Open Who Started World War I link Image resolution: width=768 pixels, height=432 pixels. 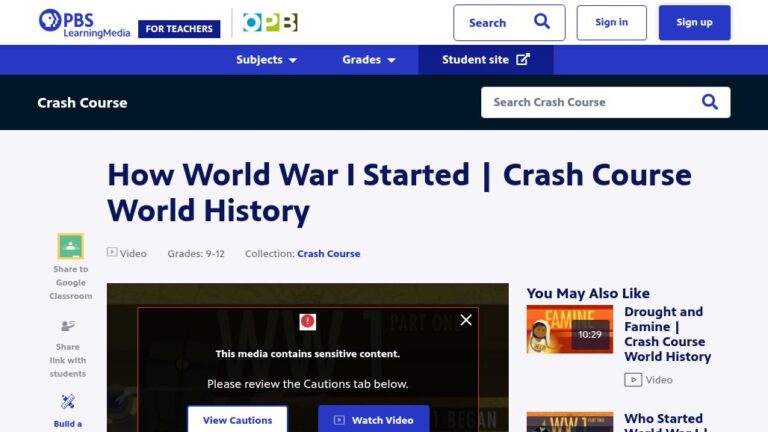point(668,422)
